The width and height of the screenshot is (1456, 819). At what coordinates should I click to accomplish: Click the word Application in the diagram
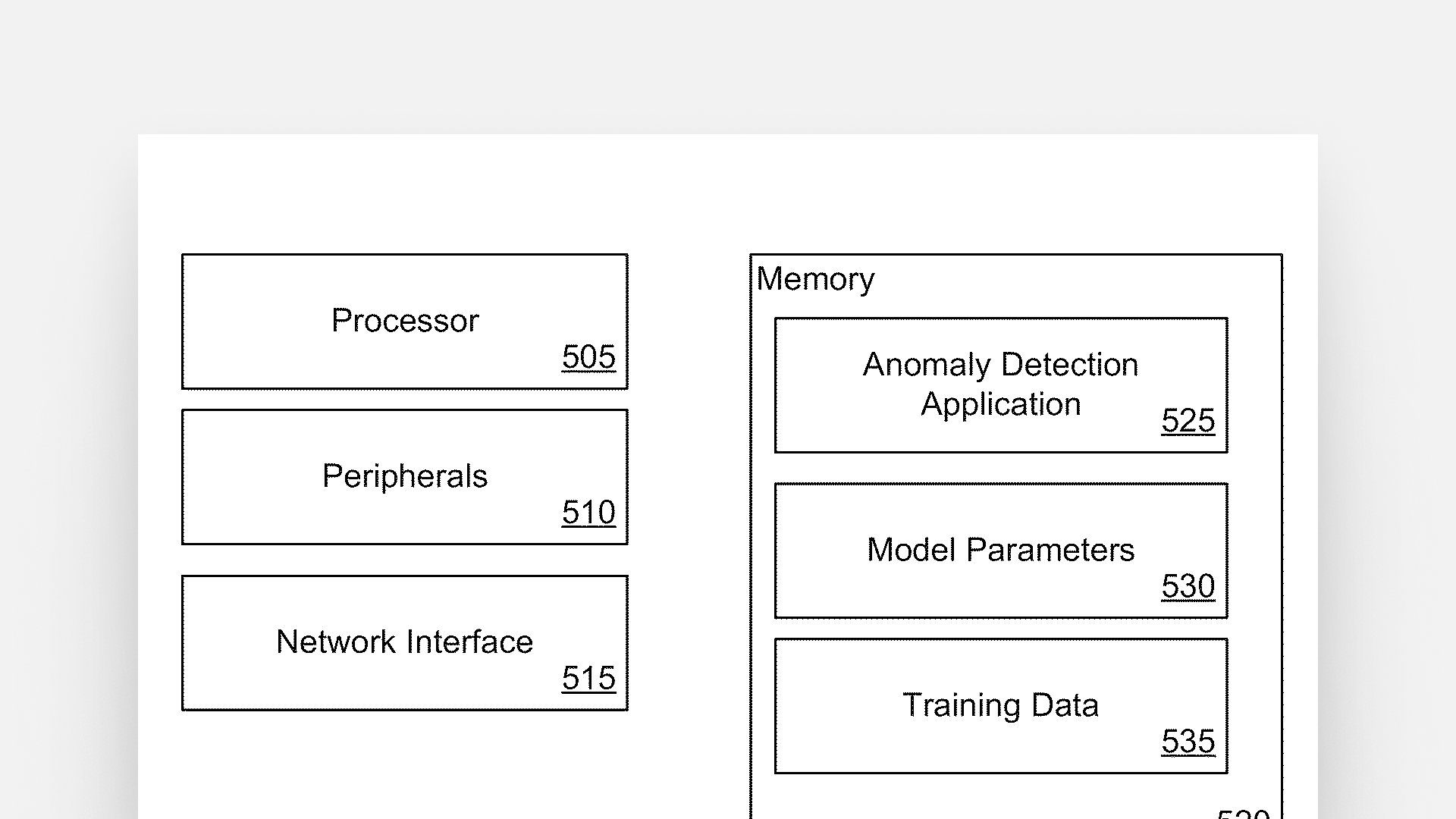point(1000,404)
